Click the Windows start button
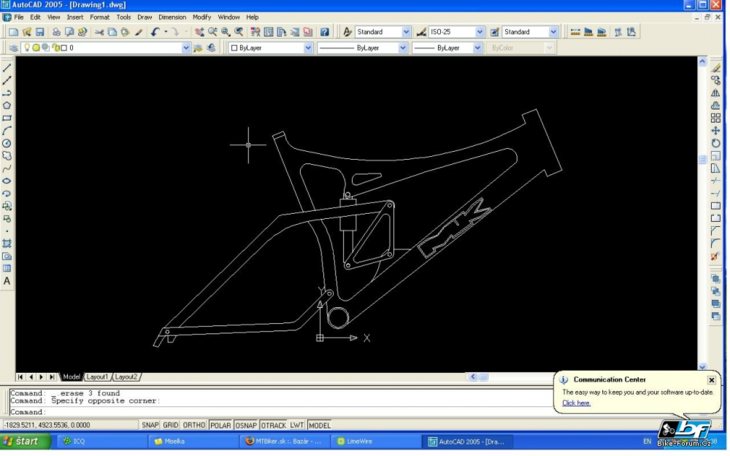 (x=26, y=442)
